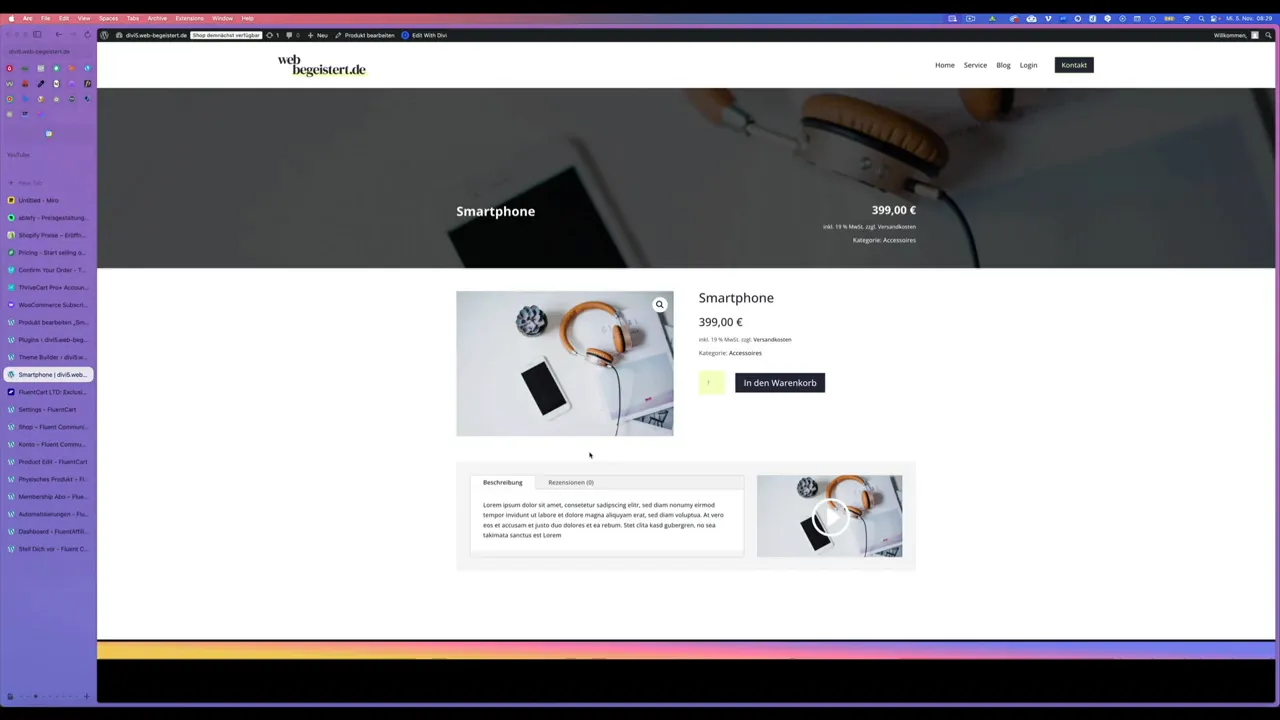Play the video on the product thumbnail
The image size is (1280, 720).
(x=829, y=517)
